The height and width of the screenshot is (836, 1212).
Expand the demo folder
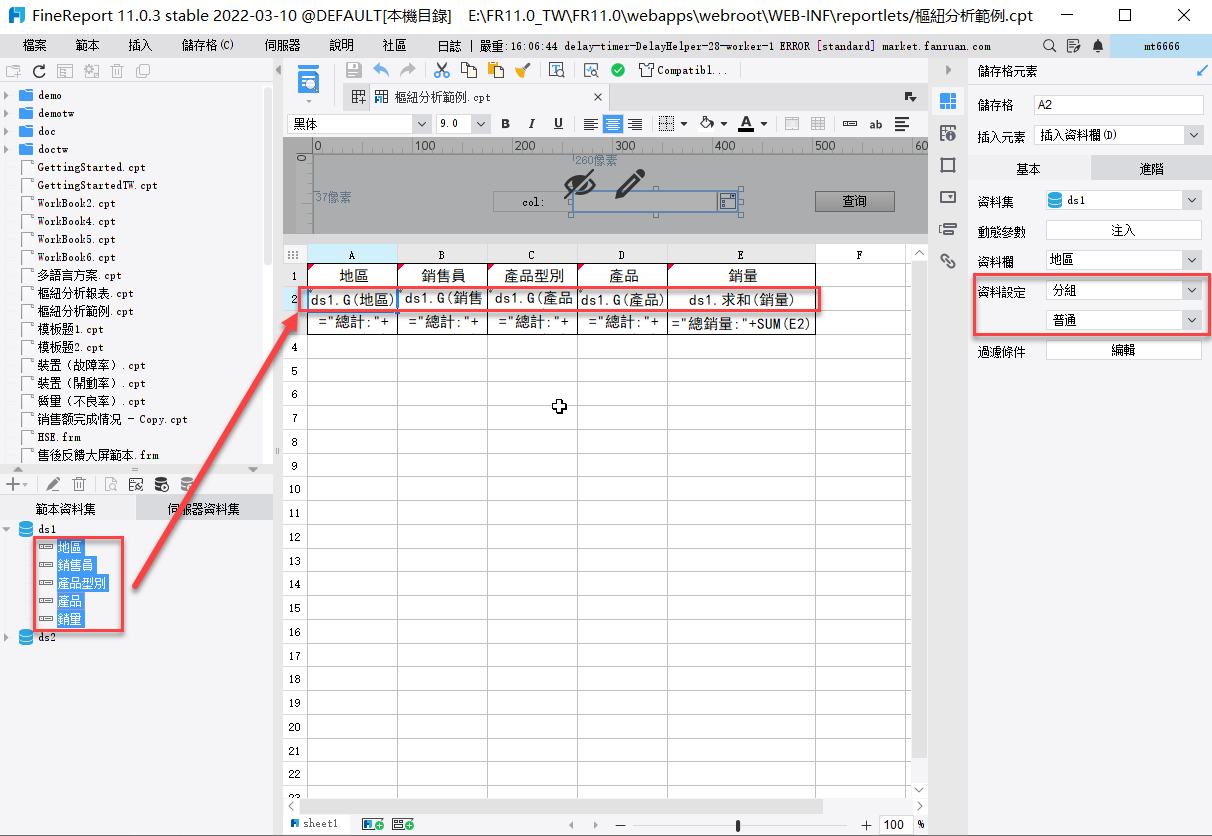point(7,95)
